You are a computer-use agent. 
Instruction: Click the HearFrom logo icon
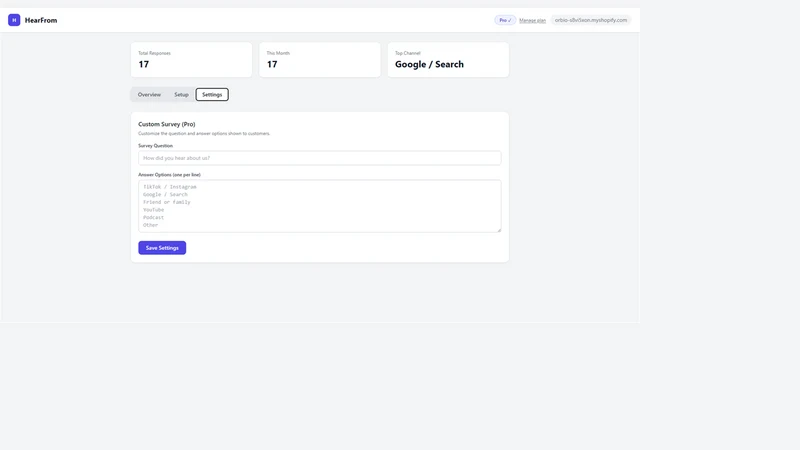14,20
